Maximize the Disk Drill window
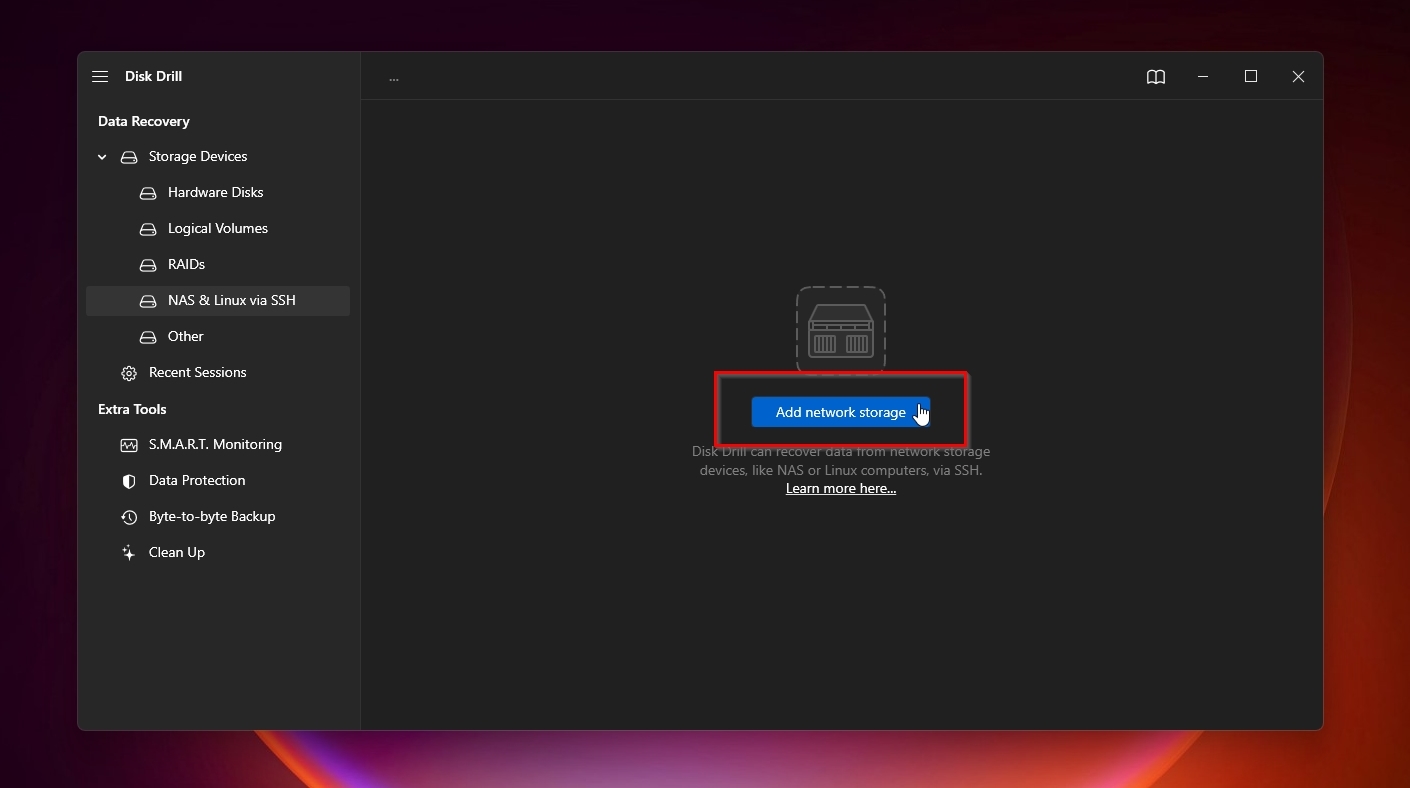 pyautogui.click(x=1251, y=76)
